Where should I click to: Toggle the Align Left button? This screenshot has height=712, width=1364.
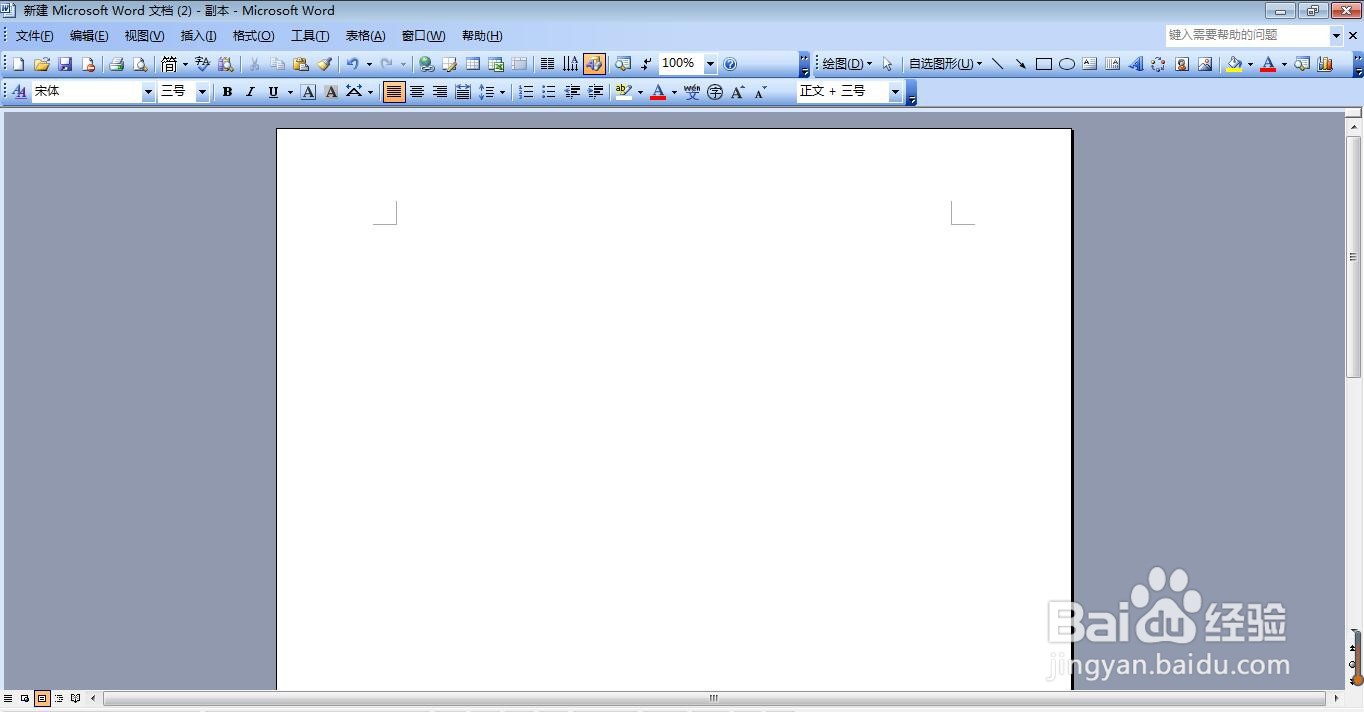394,92
